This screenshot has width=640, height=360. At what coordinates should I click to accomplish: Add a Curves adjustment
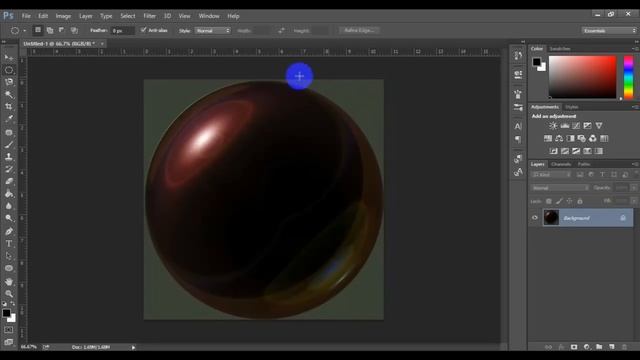576,126
